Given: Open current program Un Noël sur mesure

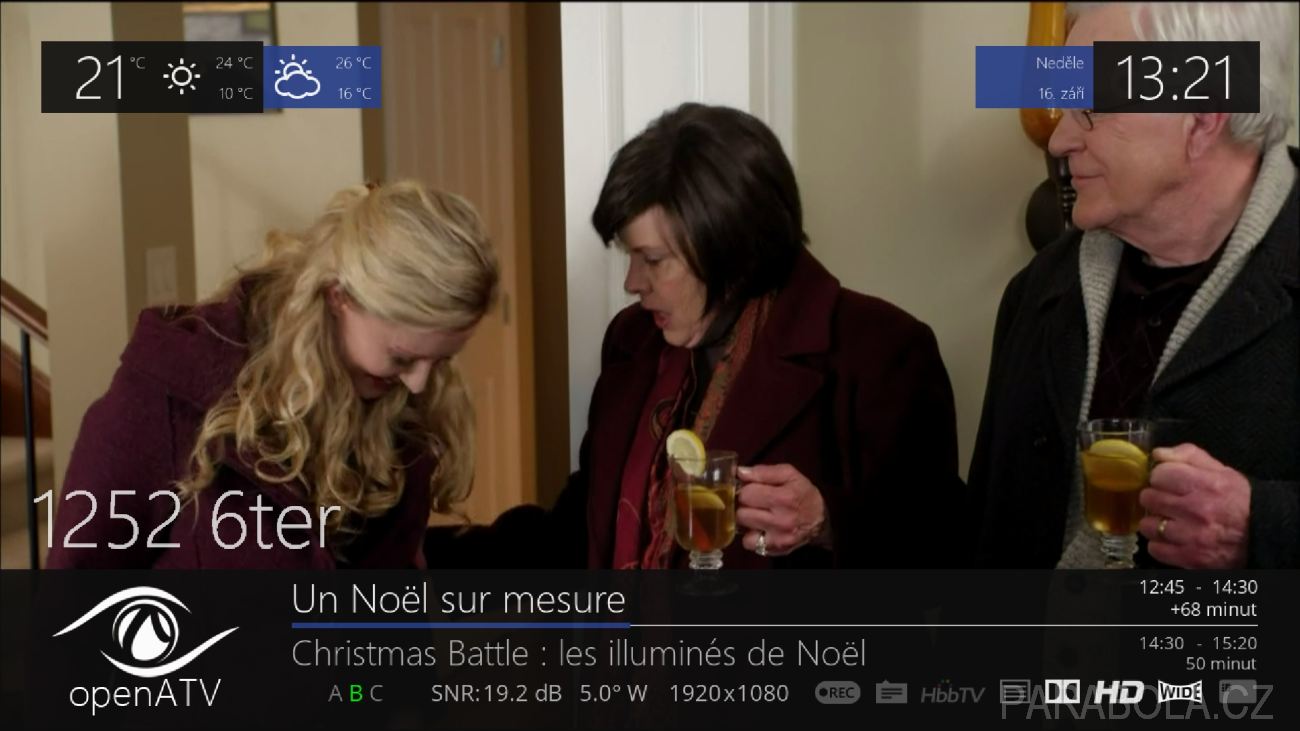Looking at the screenshot, I should tap(458, 599).
